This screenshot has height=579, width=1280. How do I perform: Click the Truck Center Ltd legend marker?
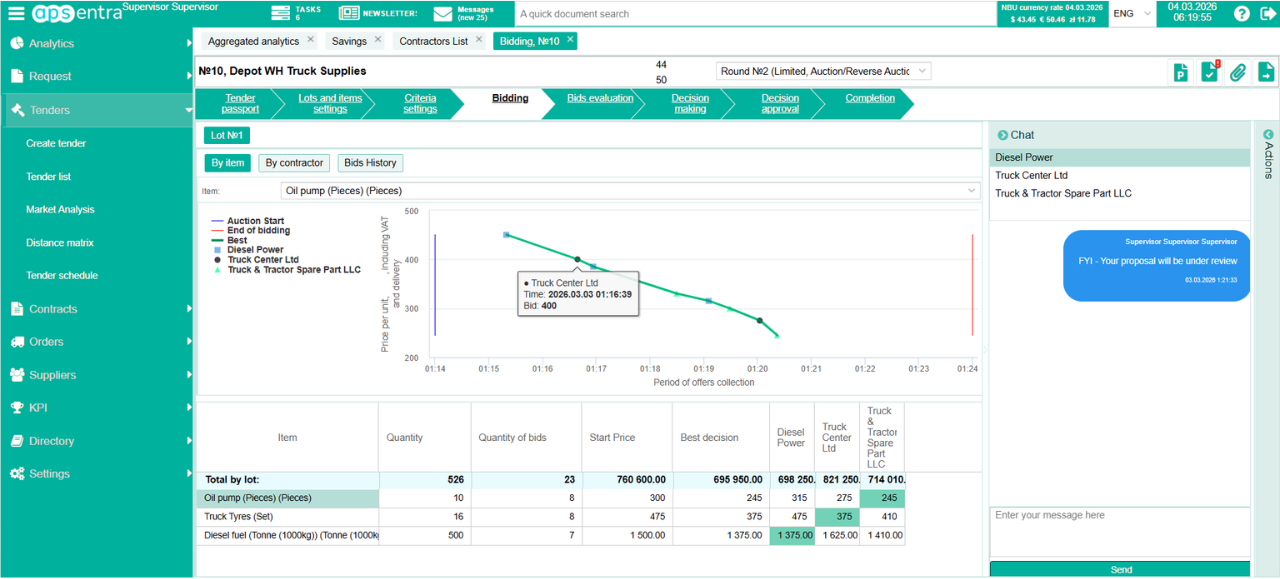218,260
